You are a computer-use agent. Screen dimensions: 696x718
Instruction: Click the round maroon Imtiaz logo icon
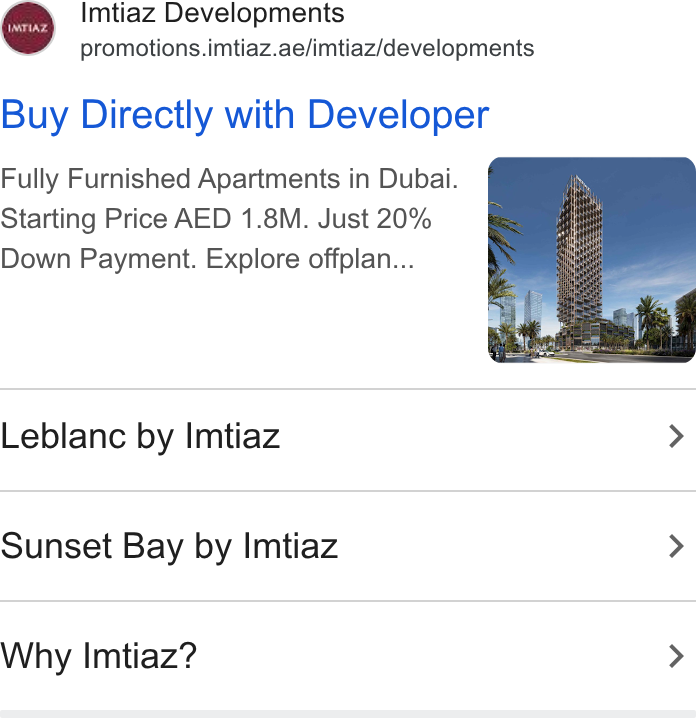[x=28, y=28]
